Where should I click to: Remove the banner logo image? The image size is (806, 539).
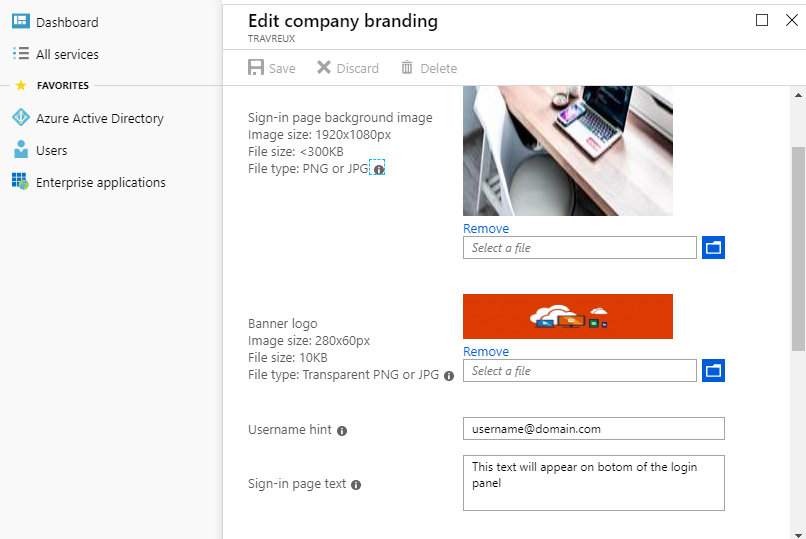point(486,352)
